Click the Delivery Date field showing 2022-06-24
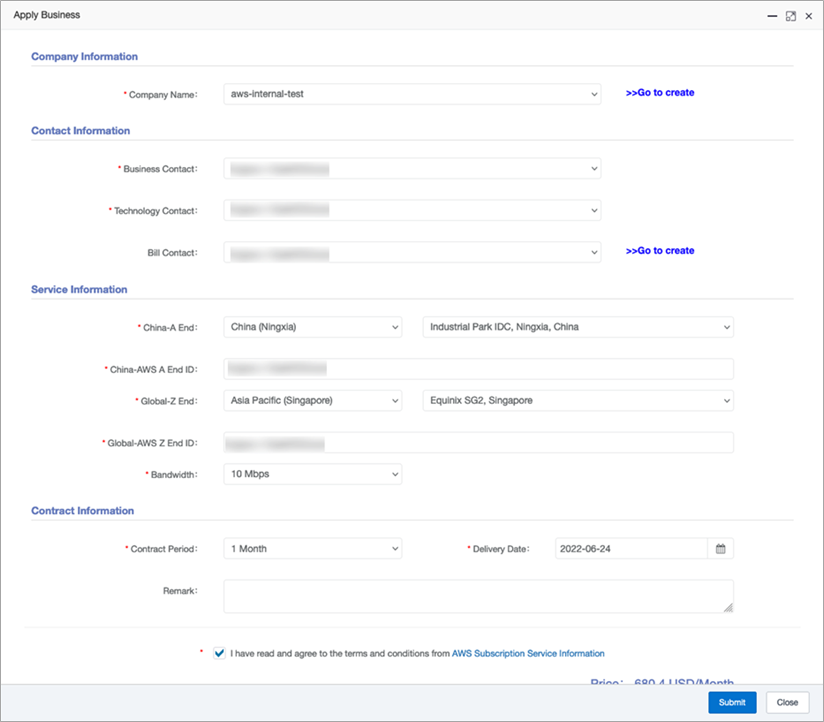Image resolution: width=824 pixels, height=722 pixels. (631, 549)
